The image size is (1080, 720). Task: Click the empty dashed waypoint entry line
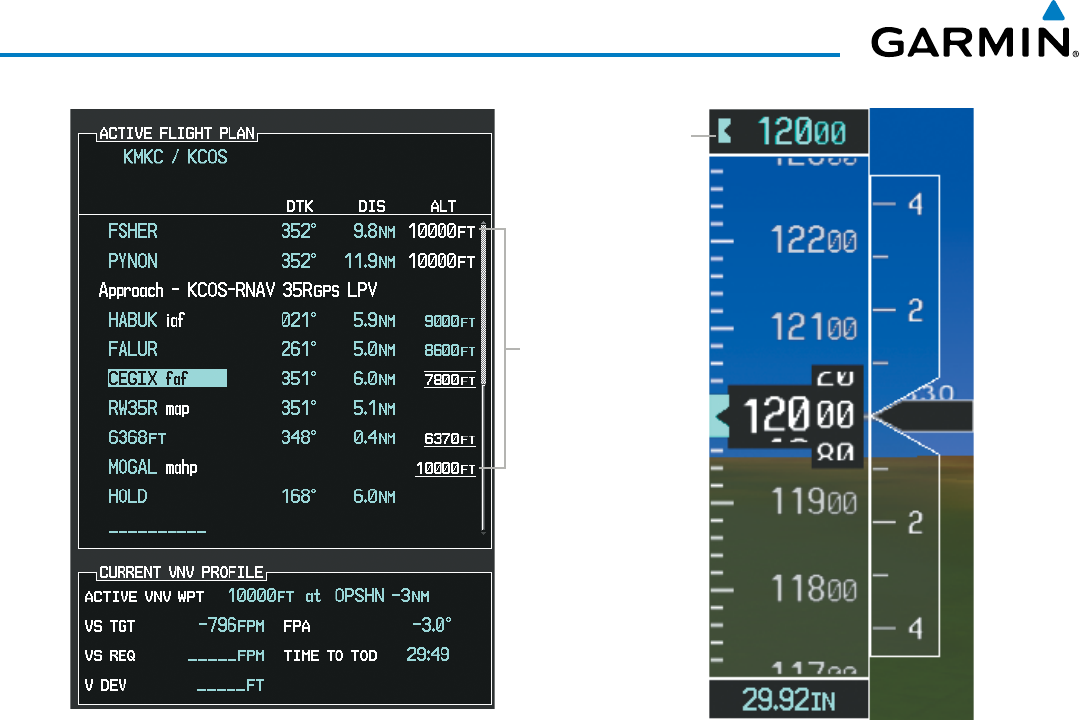[157, 531]
